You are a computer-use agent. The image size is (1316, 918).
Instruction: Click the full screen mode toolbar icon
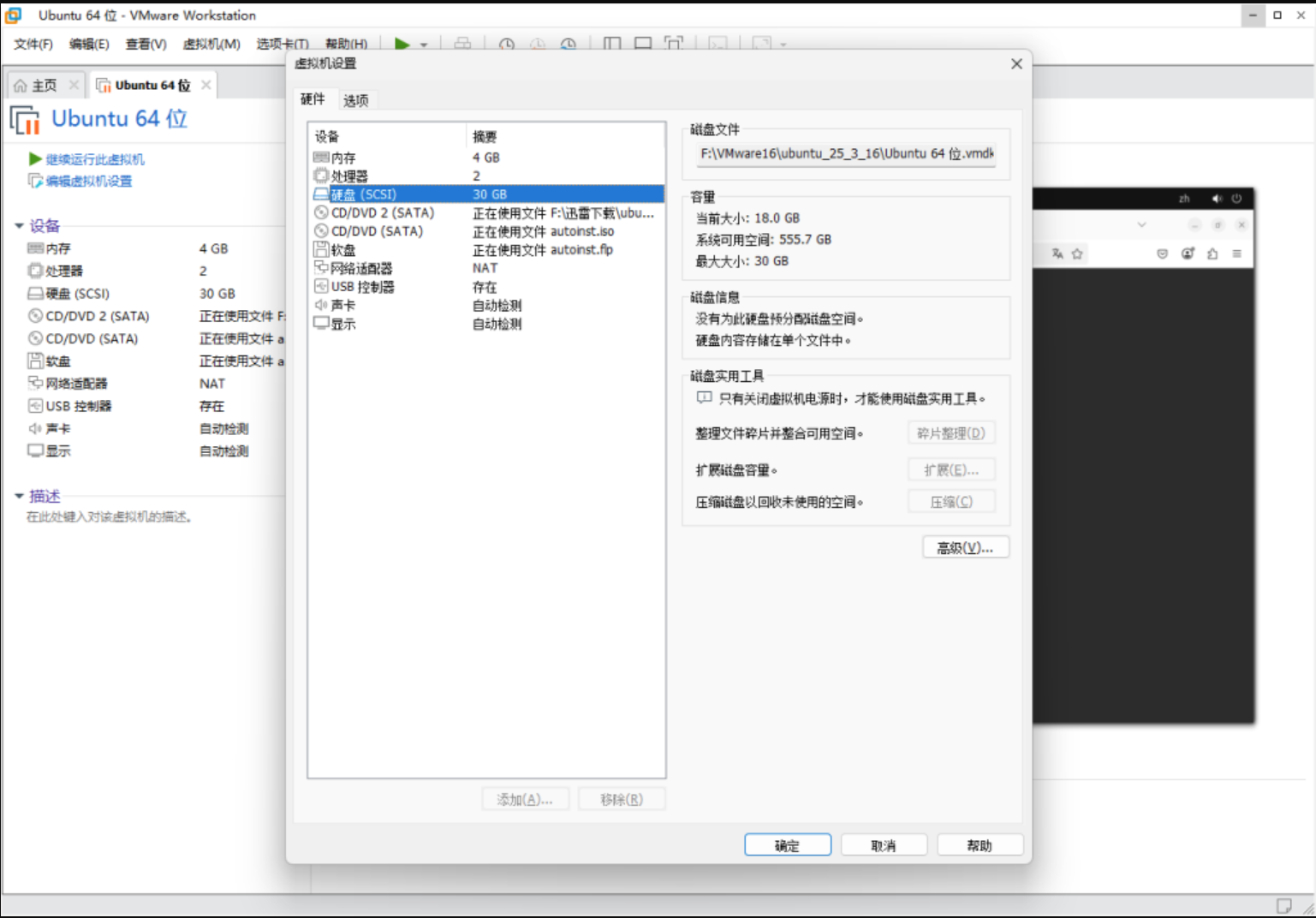point(674,44)
